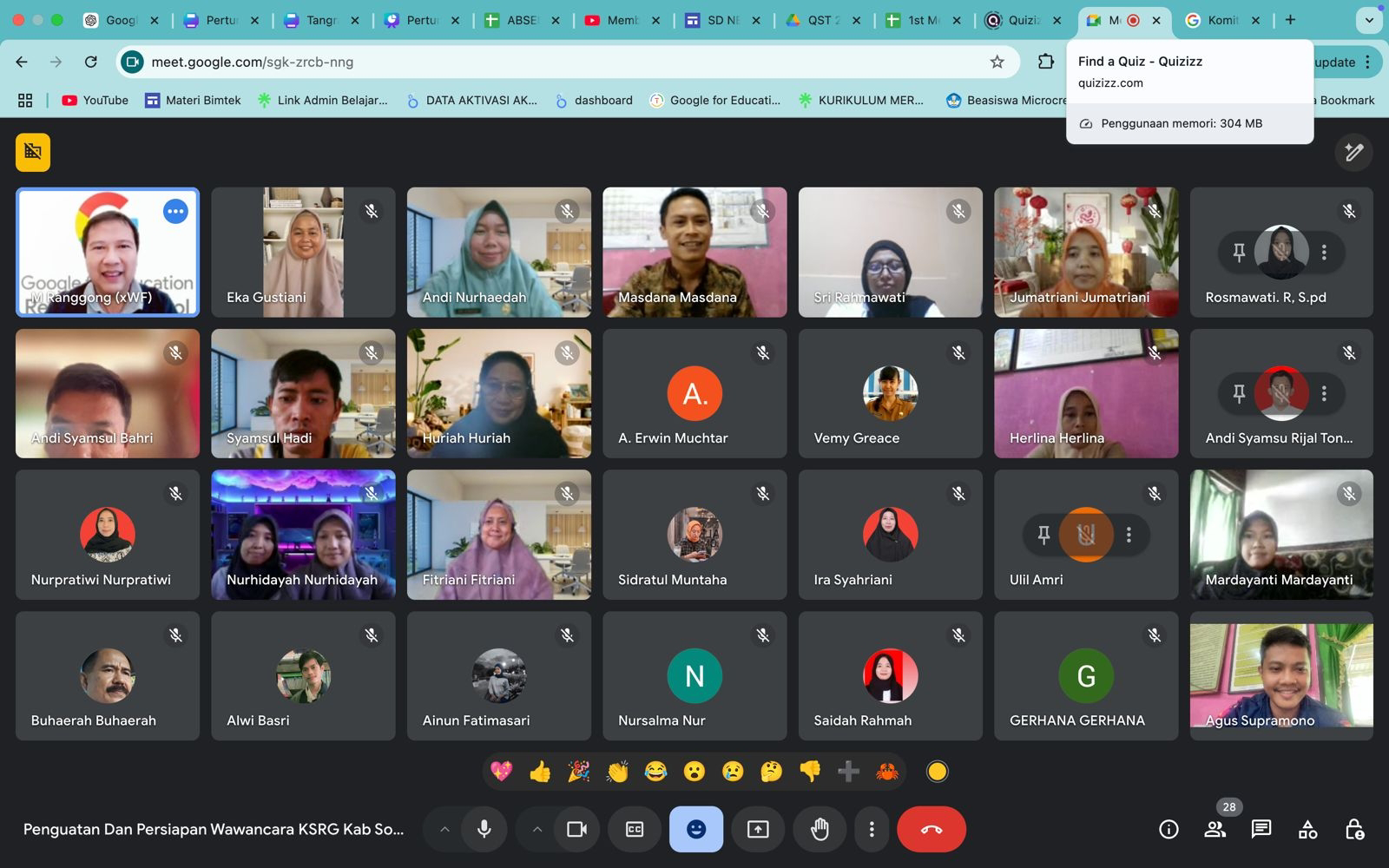
Task: Select Nurhidayah Nurhidayah's video tile
Action: [x=303, y=535]
